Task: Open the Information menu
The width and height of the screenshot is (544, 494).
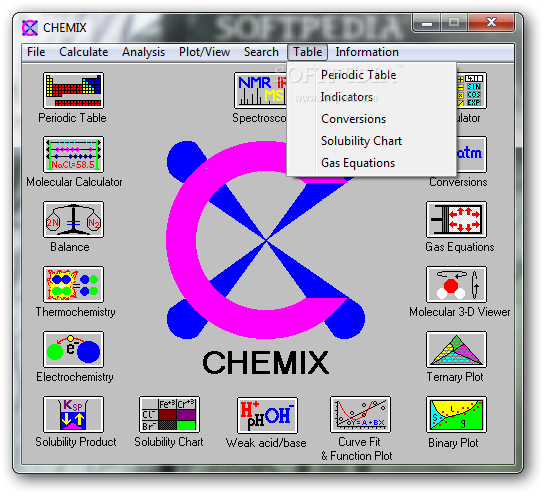Action: click(x=367, y=52)
